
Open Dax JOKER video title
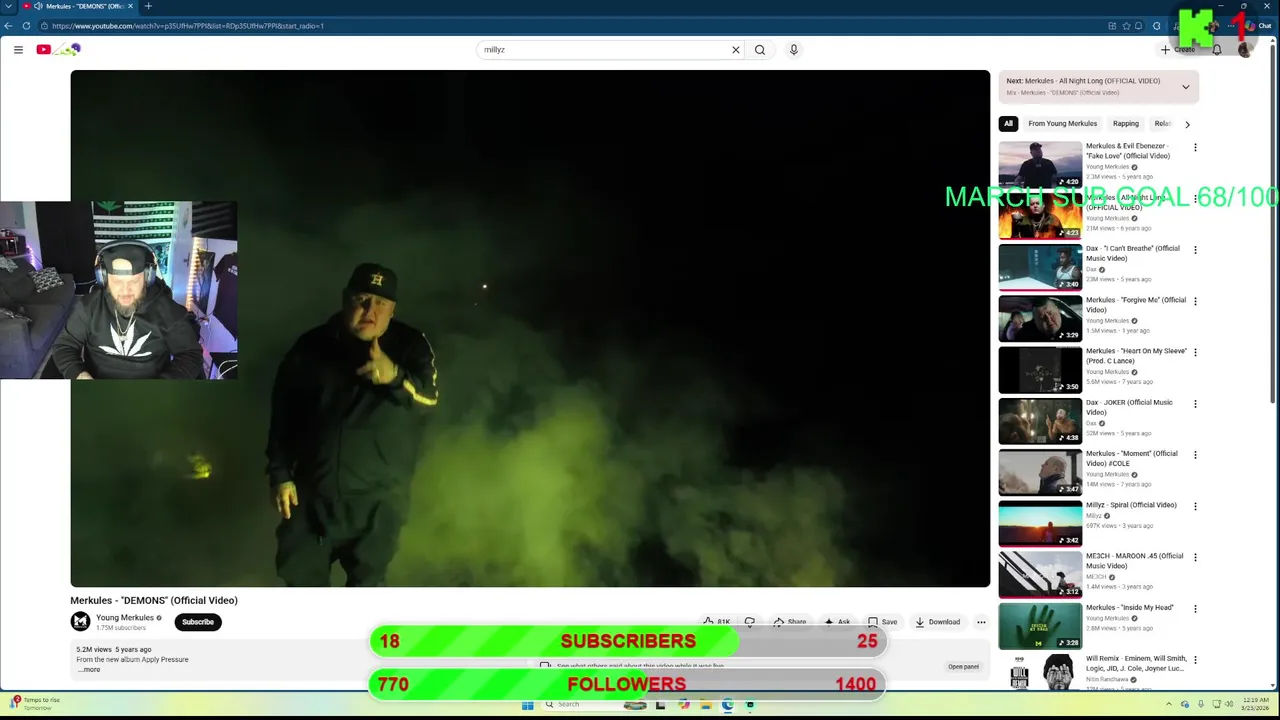[1130, 407]
